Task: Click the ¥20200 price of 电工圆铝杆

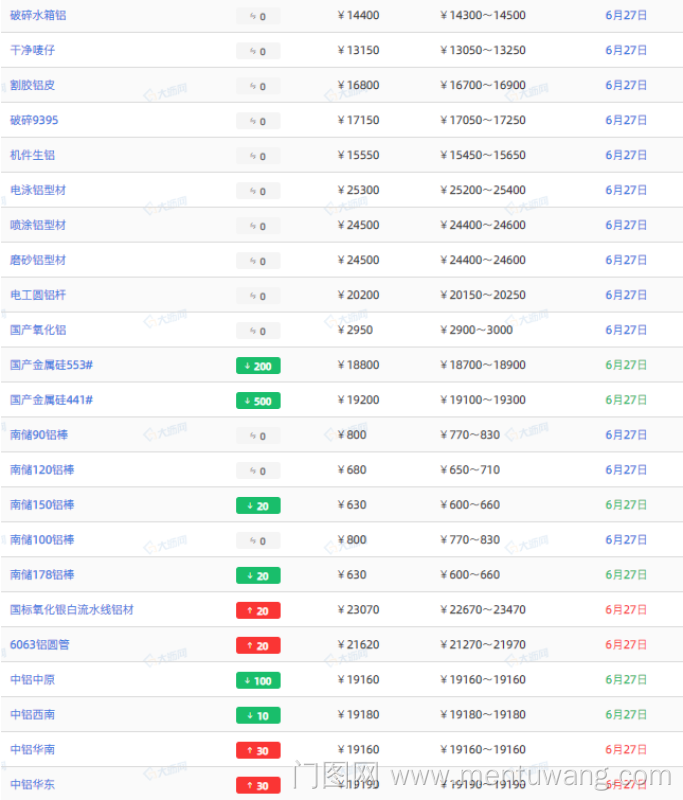Action: (x=358, y=295)
